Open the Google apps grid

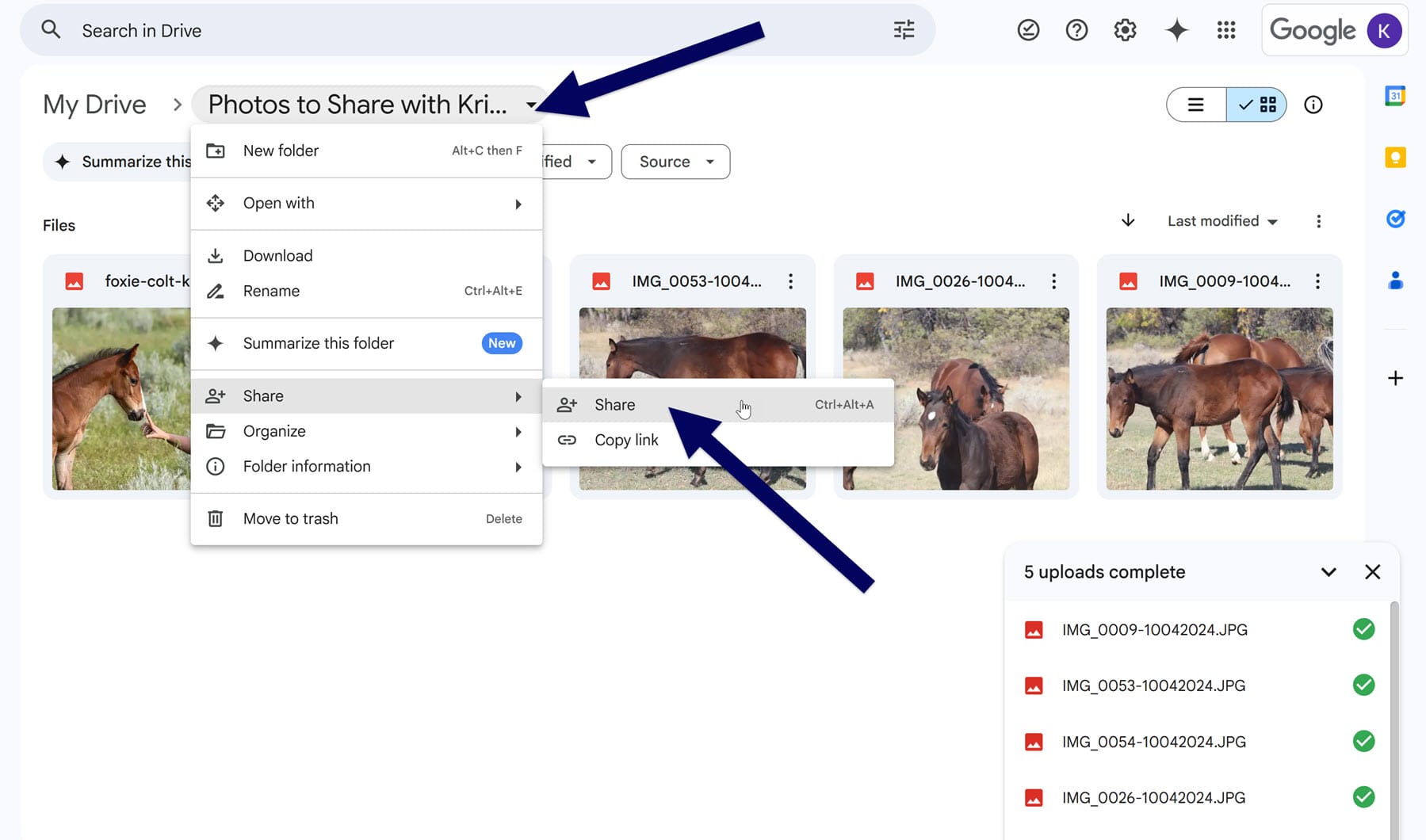point(1225,30)
